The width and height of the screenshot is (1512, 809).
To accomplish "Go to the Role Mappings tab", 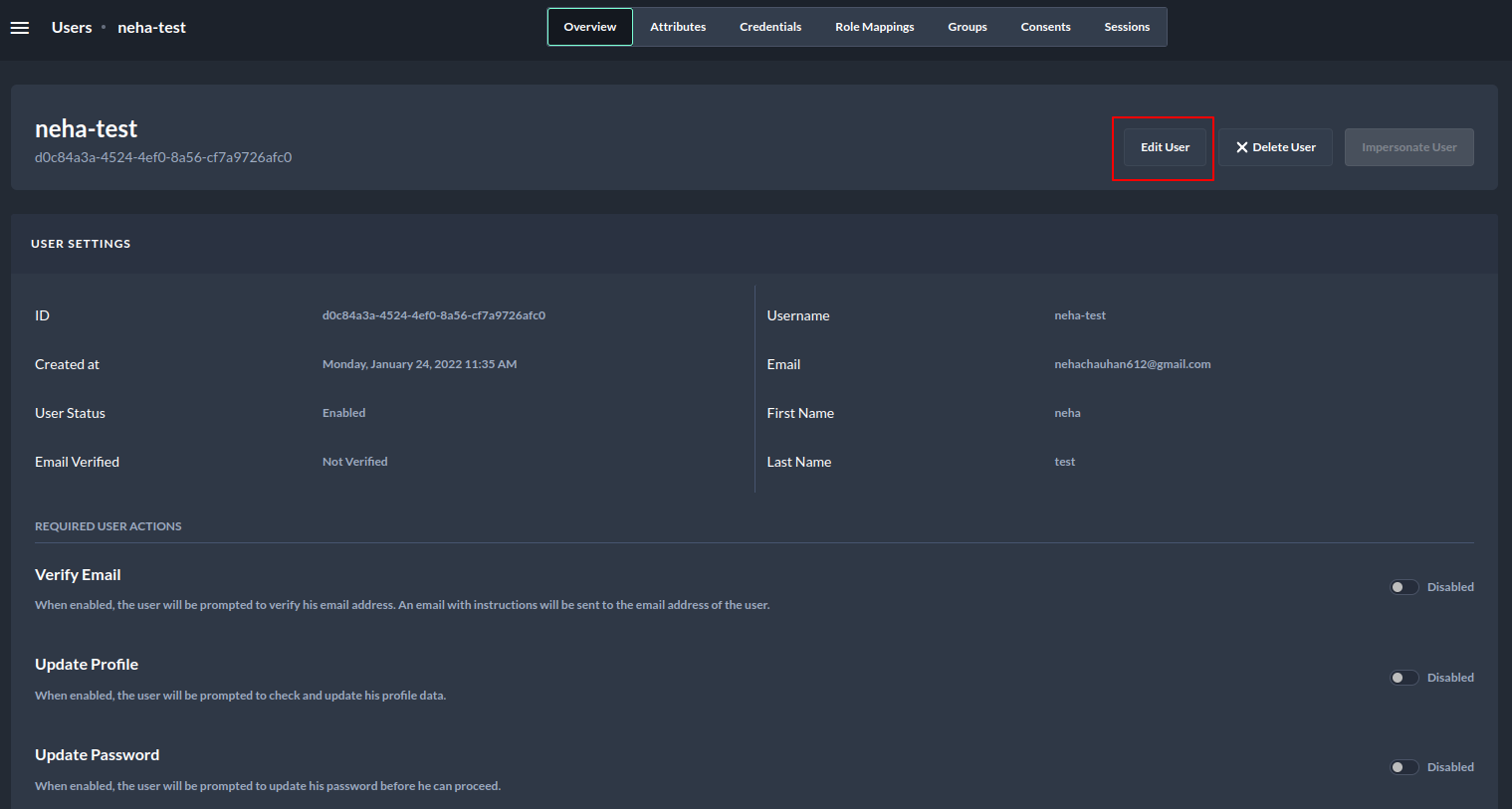I will click(x=874, y=27).
